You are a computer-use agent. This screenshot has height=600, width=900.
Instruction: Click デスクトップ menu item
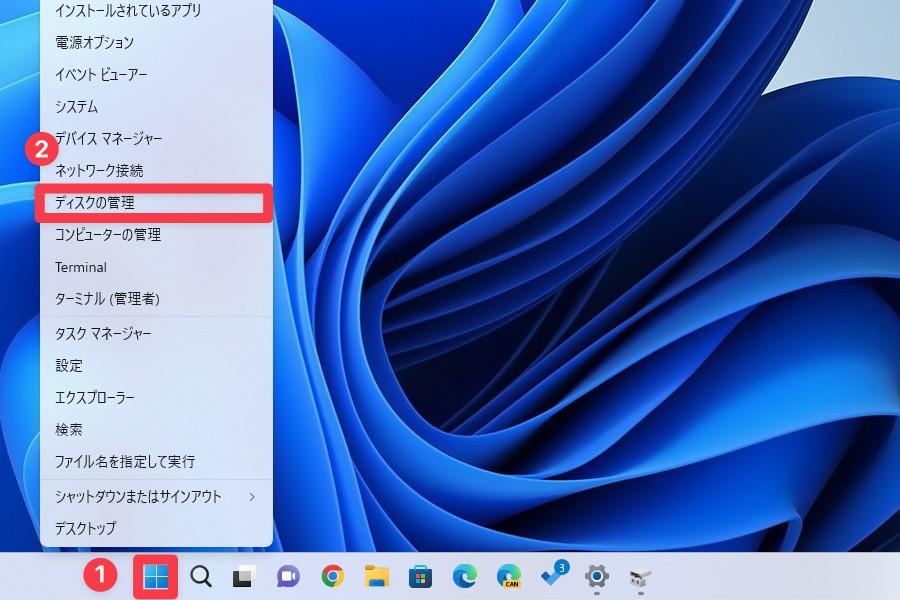[156, 528]
